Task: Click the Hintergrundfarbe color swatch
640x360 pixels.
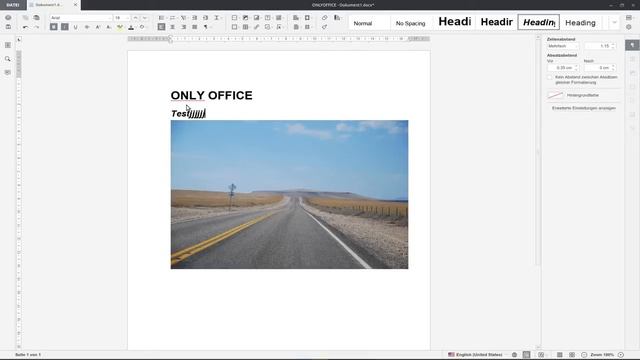Action: [555, 95]
